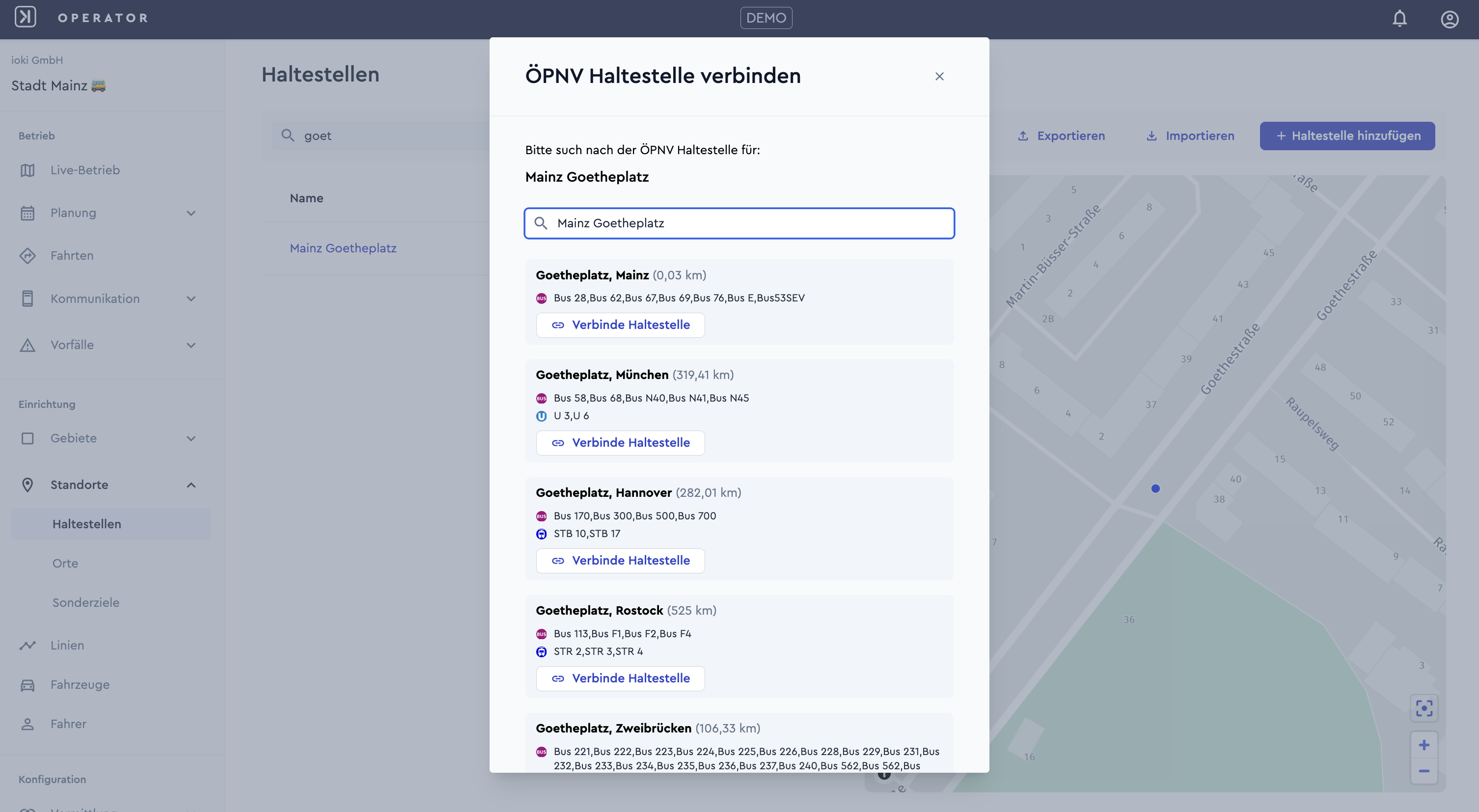Center the map with the locate icon
The width and height of the screenshot is (1479, 812).
[1424, 707]
